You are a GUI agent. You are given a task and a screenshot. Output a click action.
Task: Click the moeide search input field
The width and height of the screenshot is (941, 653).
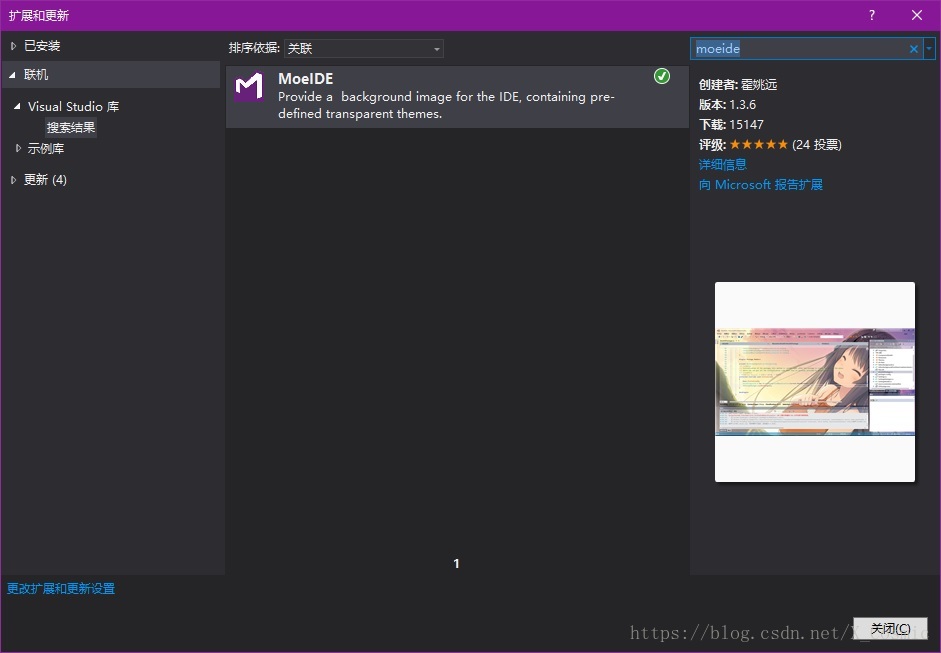[801, 49]
